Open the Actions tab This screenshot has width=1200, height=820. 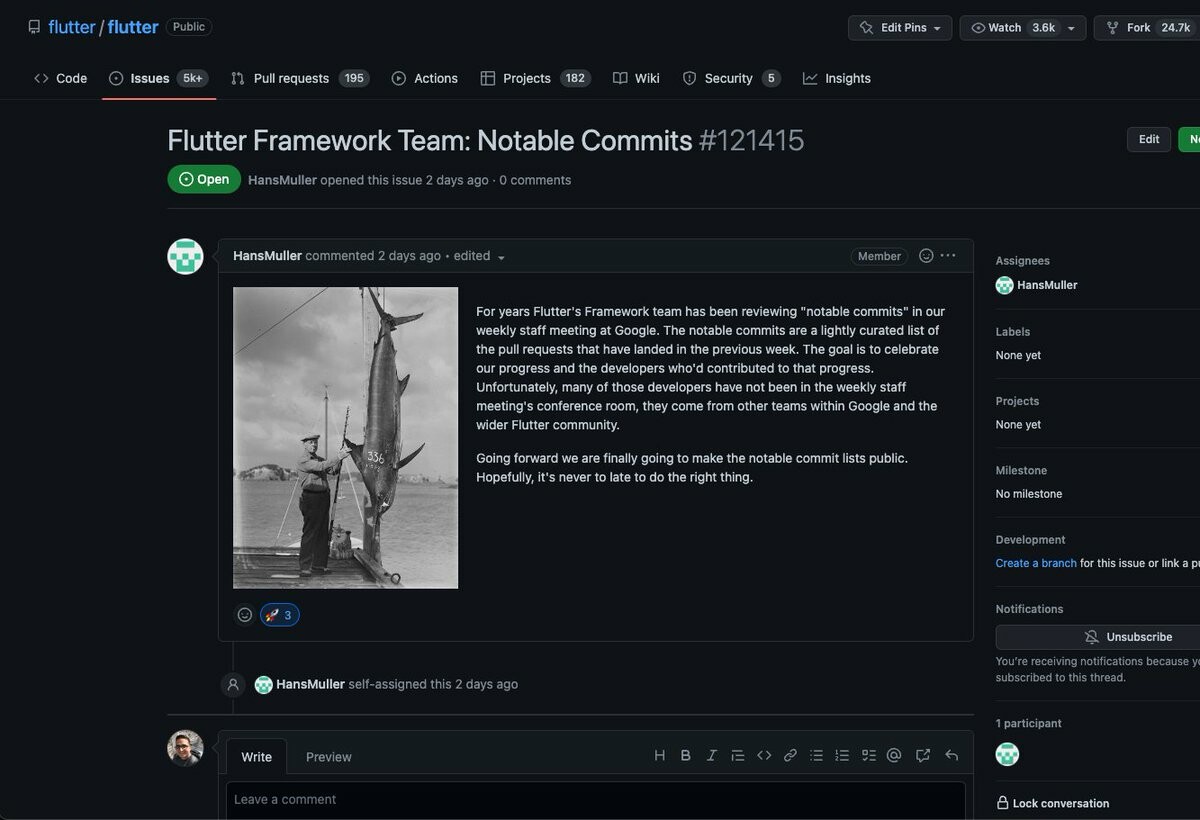click(x=424, y=78)
